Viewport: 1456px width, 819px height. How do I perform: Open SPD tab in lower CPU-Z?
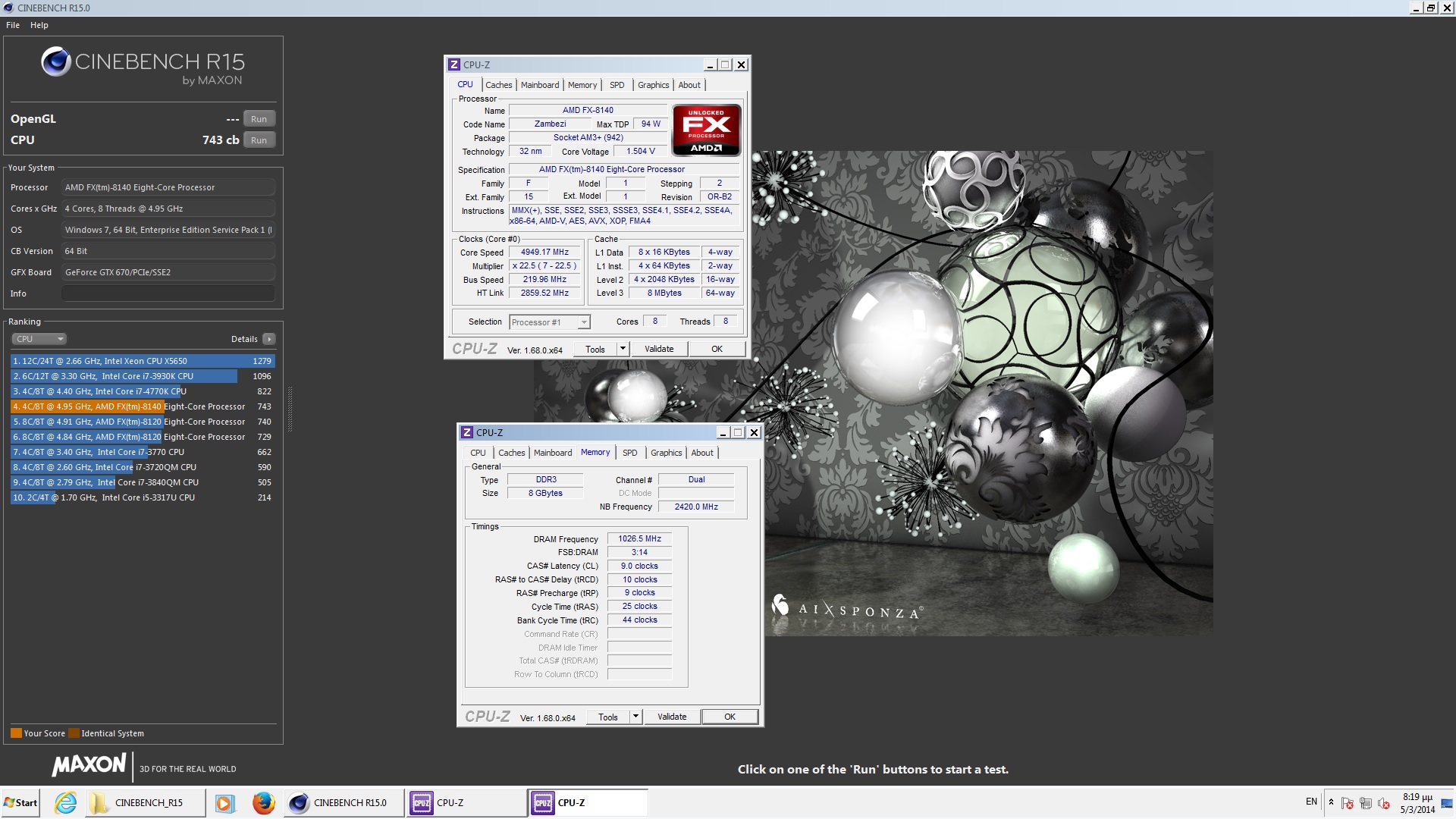[630, 453]
